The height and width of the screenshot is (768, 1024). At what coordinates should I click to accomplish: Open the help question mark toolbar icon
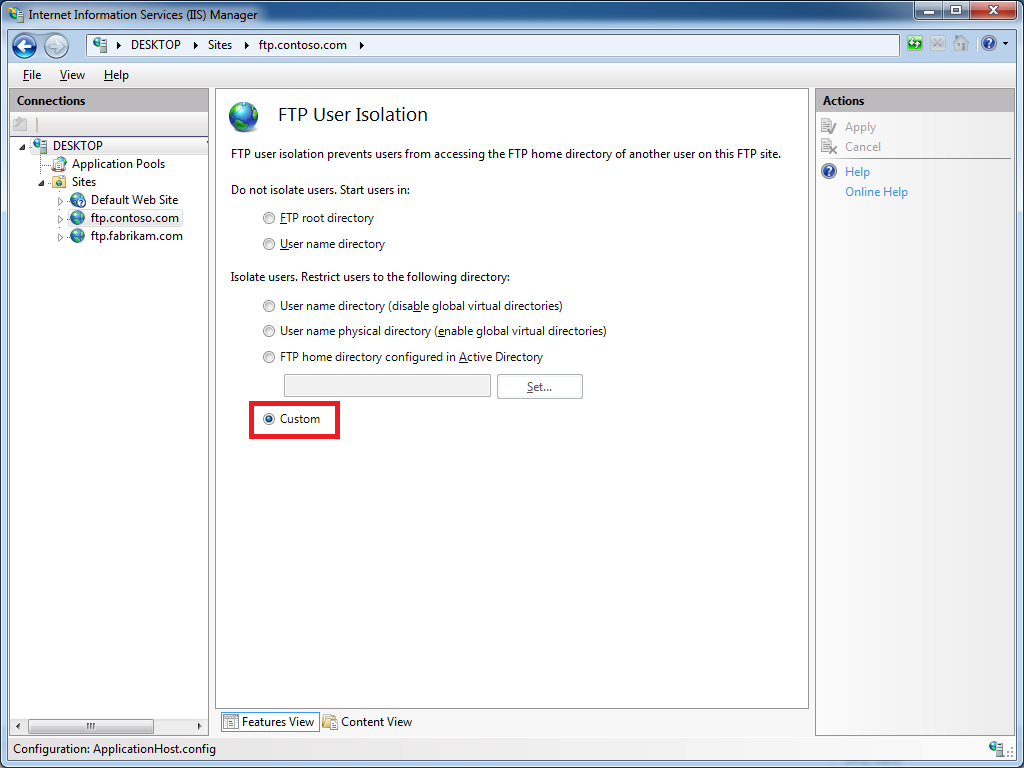click(x=987, y=44)
